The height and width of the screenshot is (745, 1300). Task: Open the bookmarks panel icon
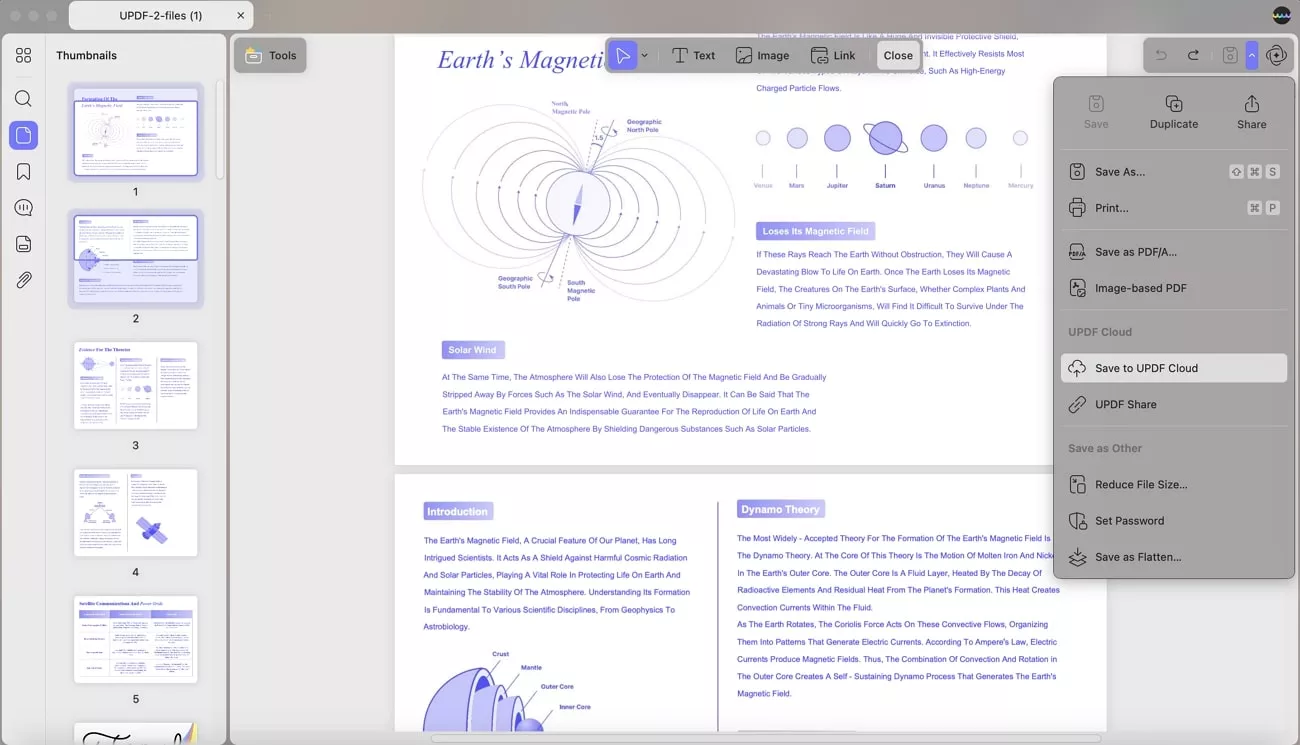23,172
